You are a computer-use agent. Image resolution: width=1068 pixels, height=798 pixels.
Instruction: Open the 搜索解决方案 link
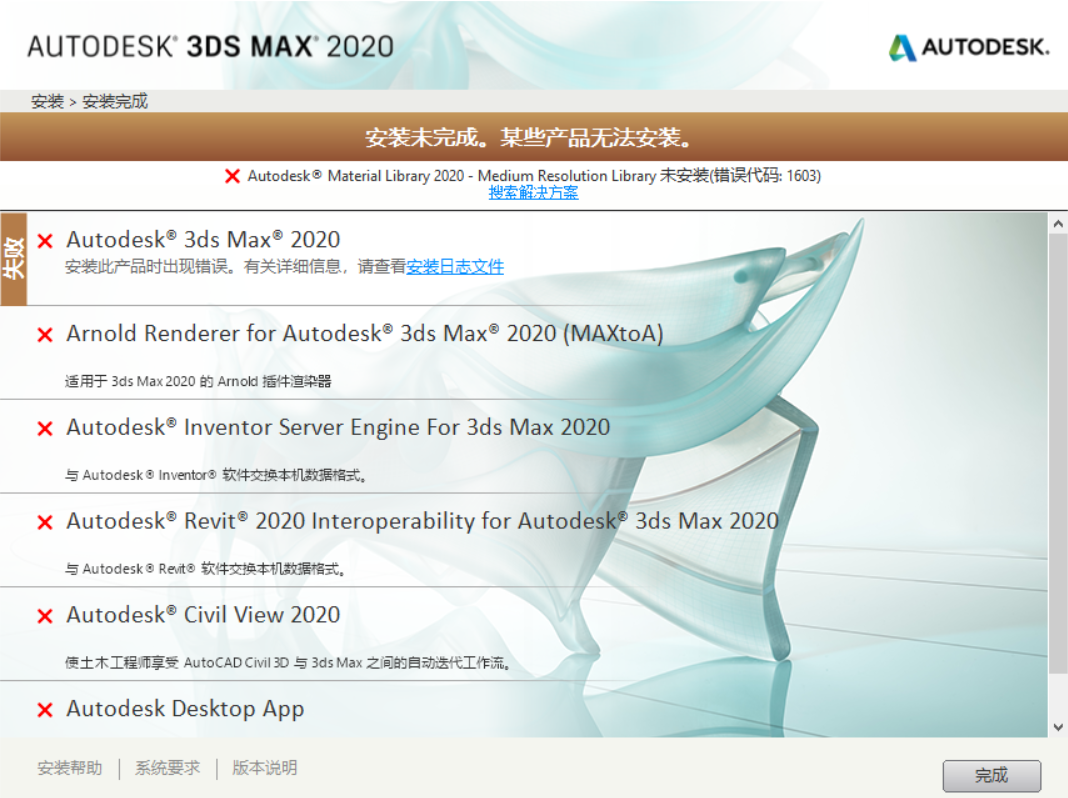(x=533, y=193)
